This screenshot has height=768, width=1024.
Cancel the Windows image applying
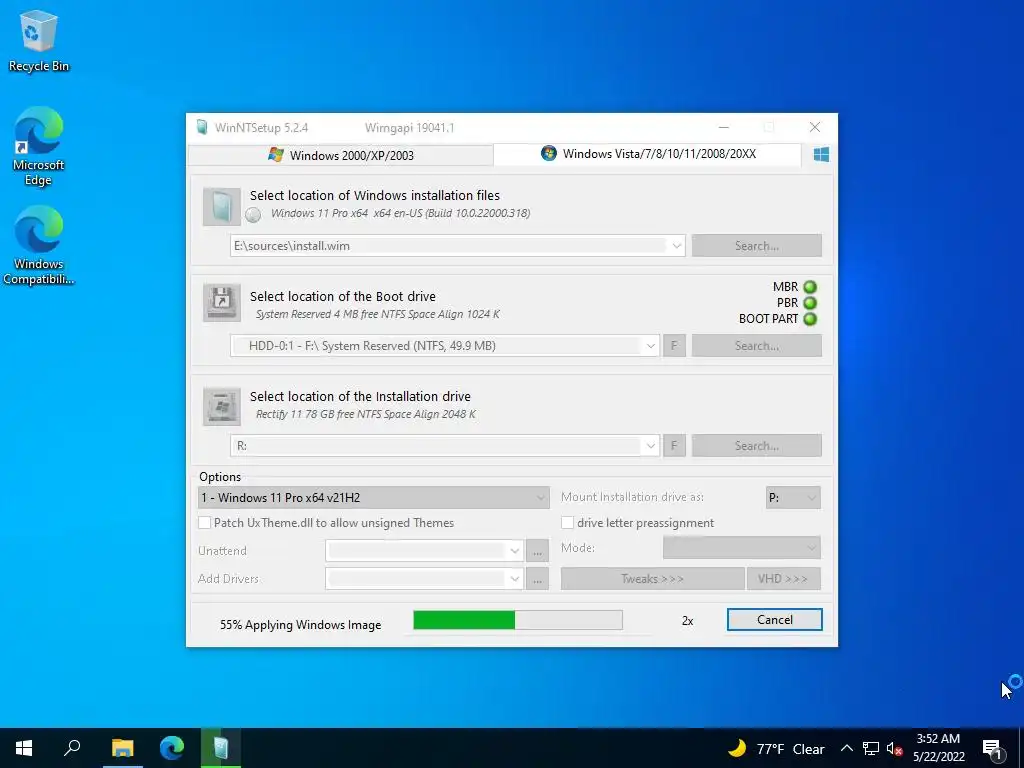775,620
